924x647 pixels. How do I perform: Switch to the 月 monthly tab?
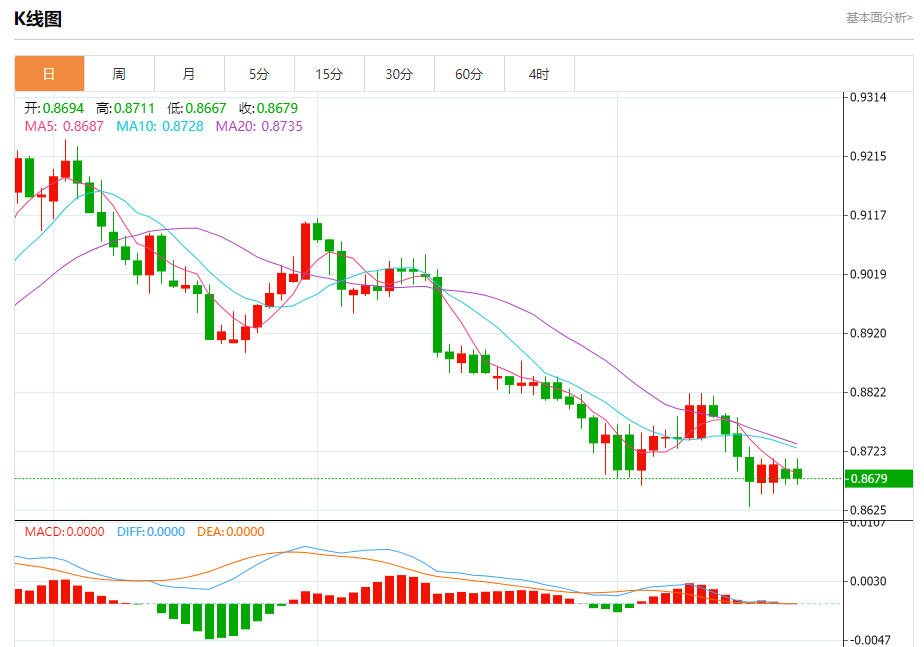(x=189, y=74)
